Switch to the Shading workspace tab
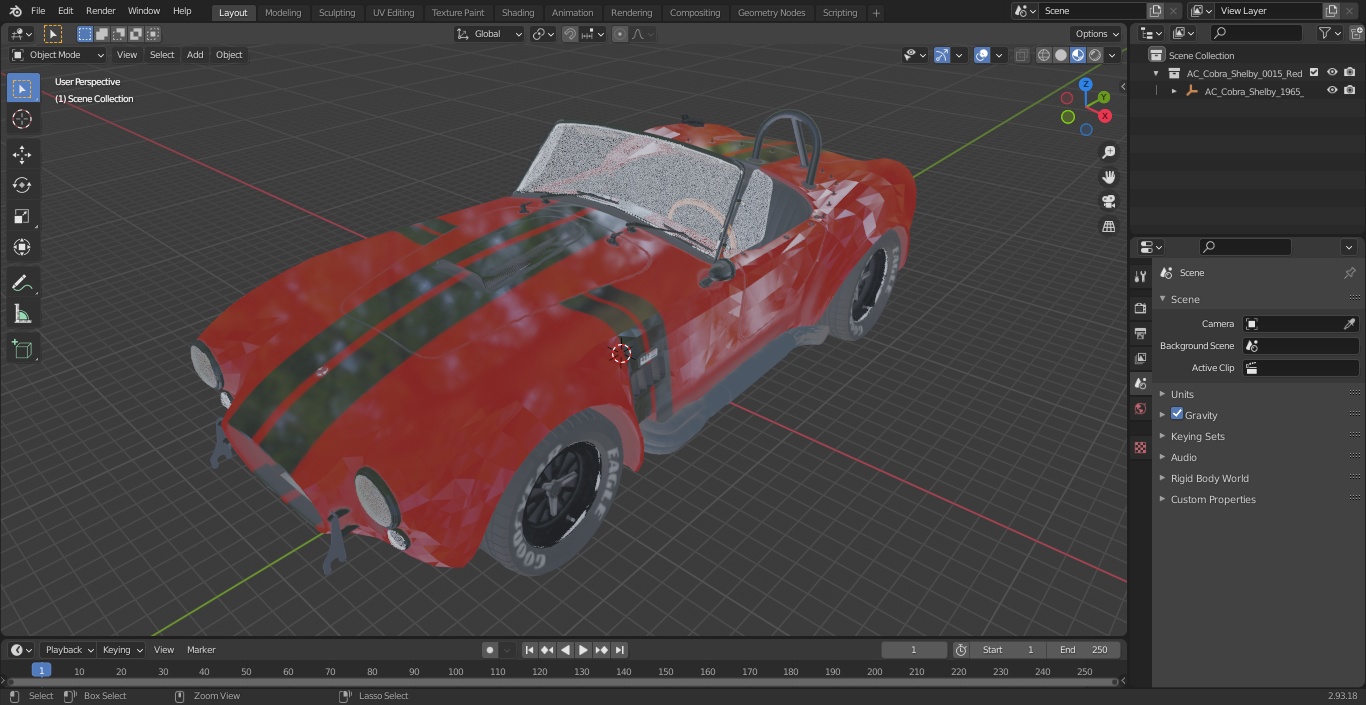1366x705 pixels. tap(518, 12)
